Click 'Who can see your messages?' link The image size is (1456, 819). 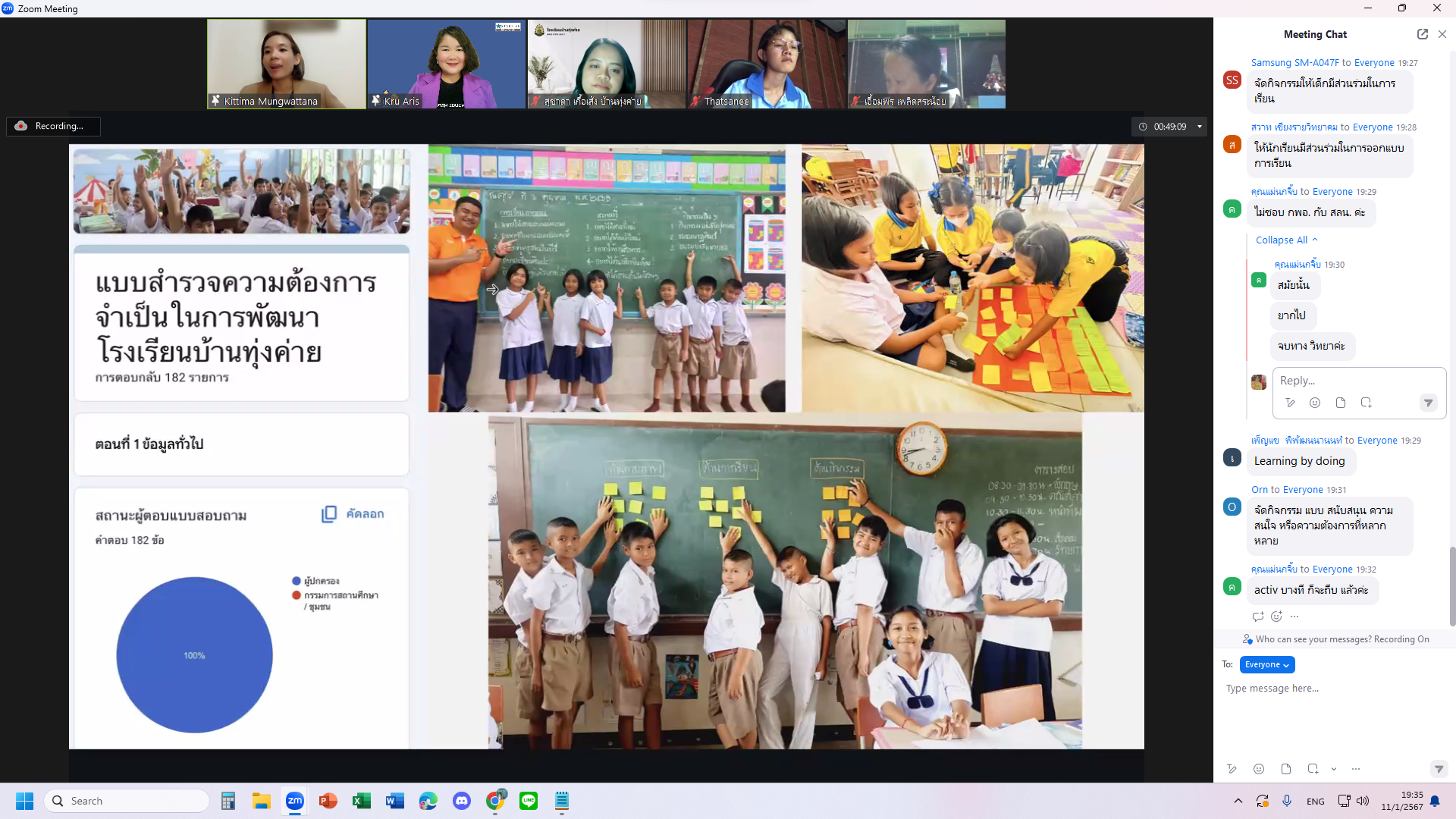click(1312, 639)
